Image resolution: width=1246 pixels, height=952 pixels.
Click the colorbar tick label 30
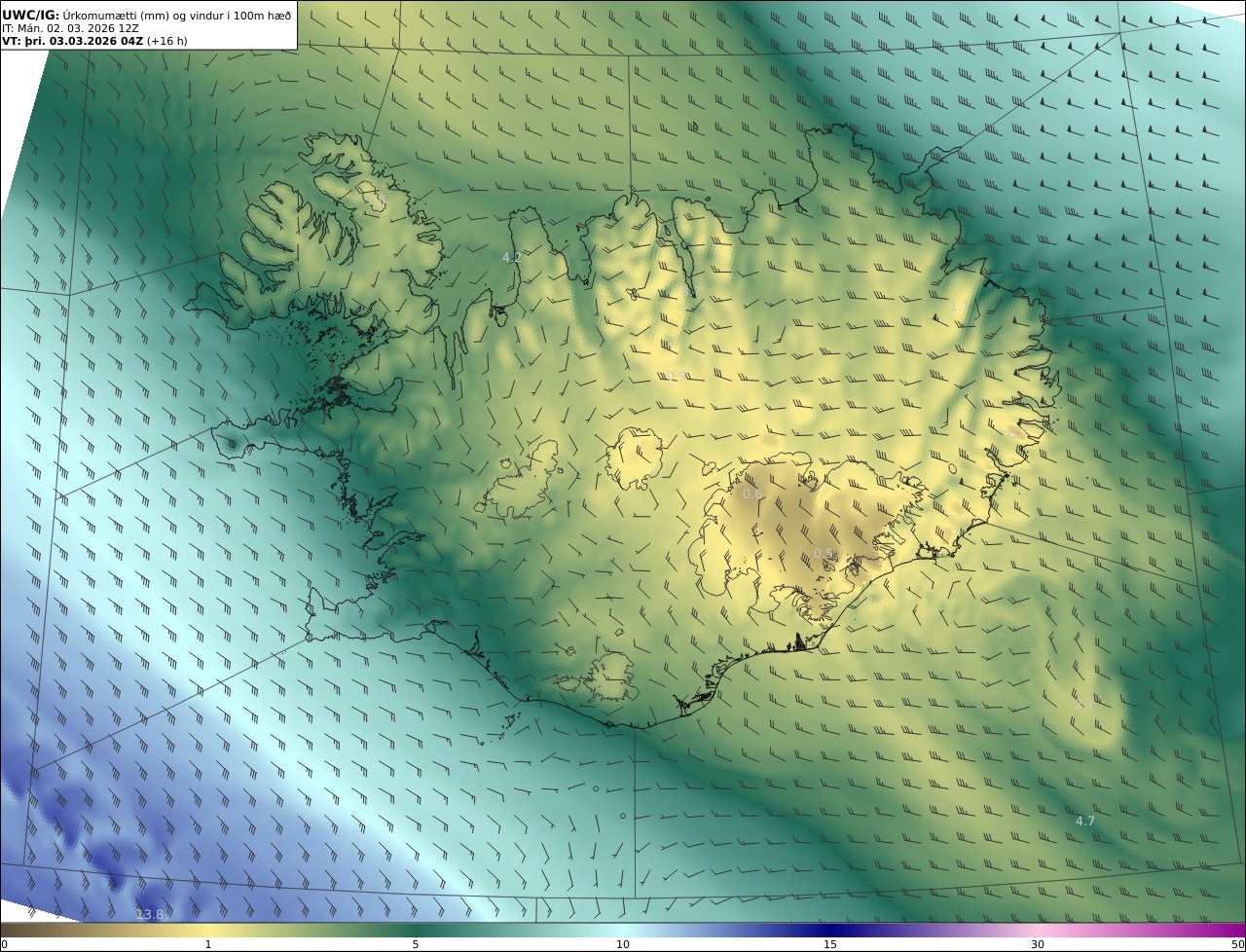[x=1038, y=944]
